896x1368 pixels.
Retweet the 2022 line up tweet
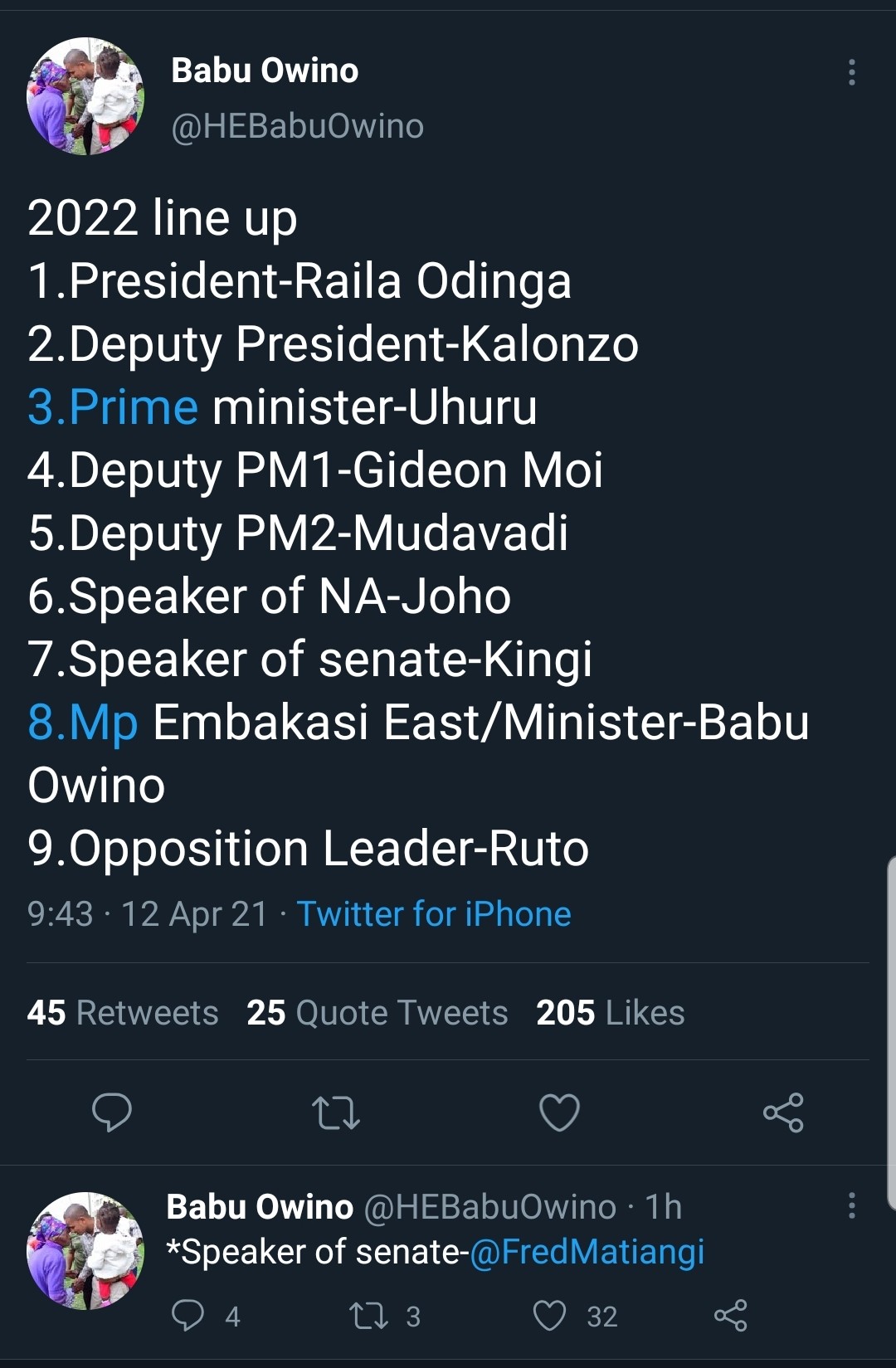point(335,1112)
